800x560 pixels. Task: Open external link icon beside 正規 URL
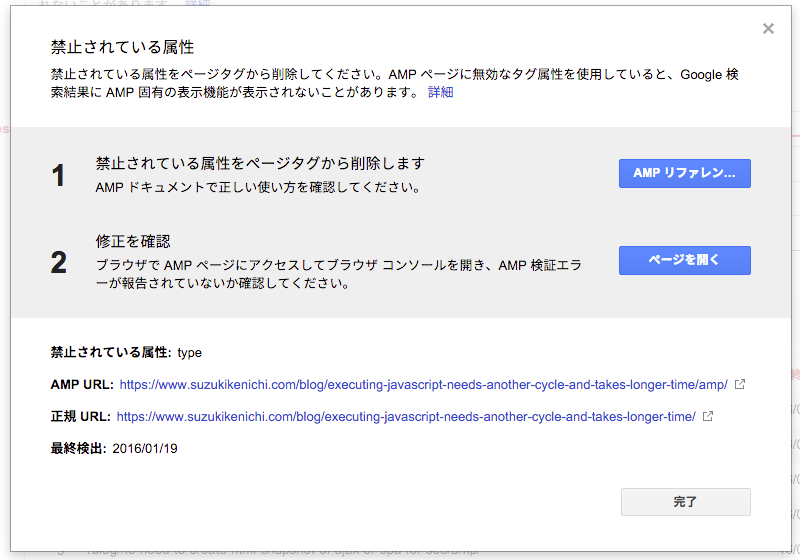click(x=708, y=416)
